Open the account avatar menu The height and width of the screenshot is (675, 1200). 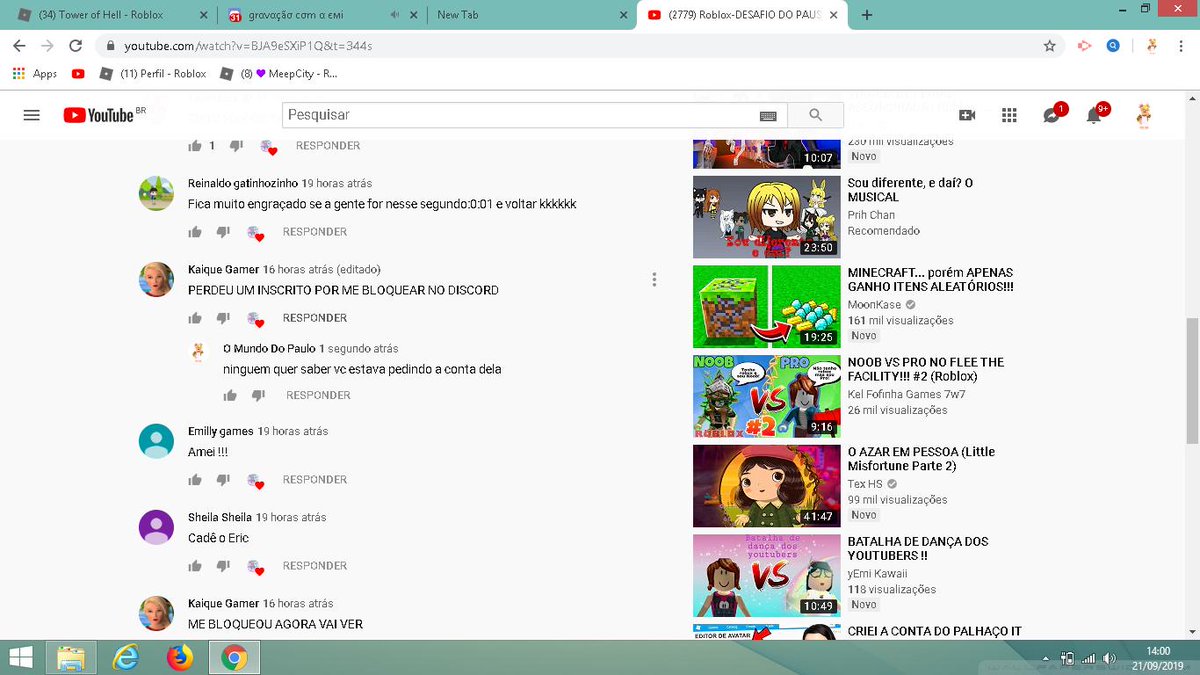click(x=1144, y=115)
